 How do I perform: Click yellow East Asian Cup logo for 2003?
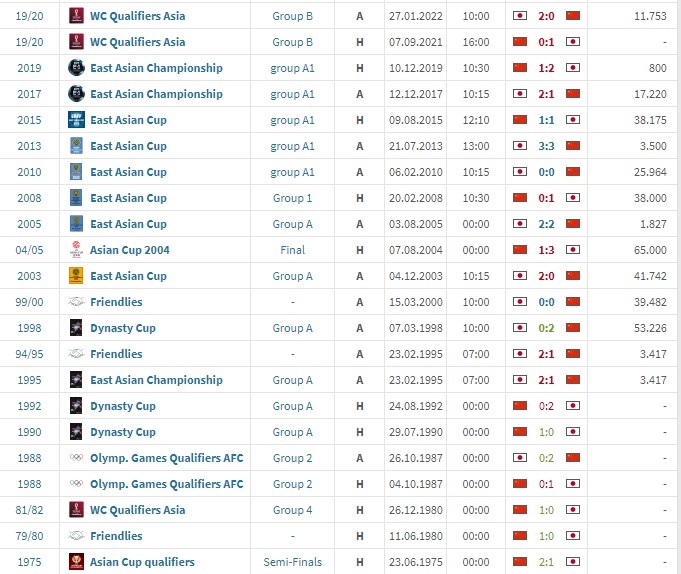tap(76, 276)
